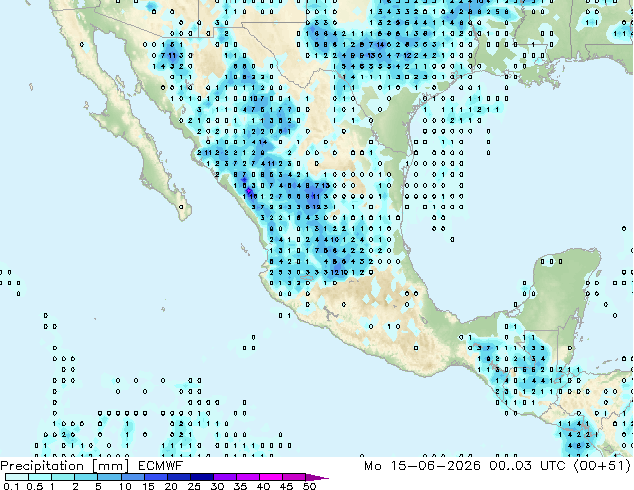Viewport: 634px width, 490px height.
Task: Click the legend label '40'
Action: 263,486
